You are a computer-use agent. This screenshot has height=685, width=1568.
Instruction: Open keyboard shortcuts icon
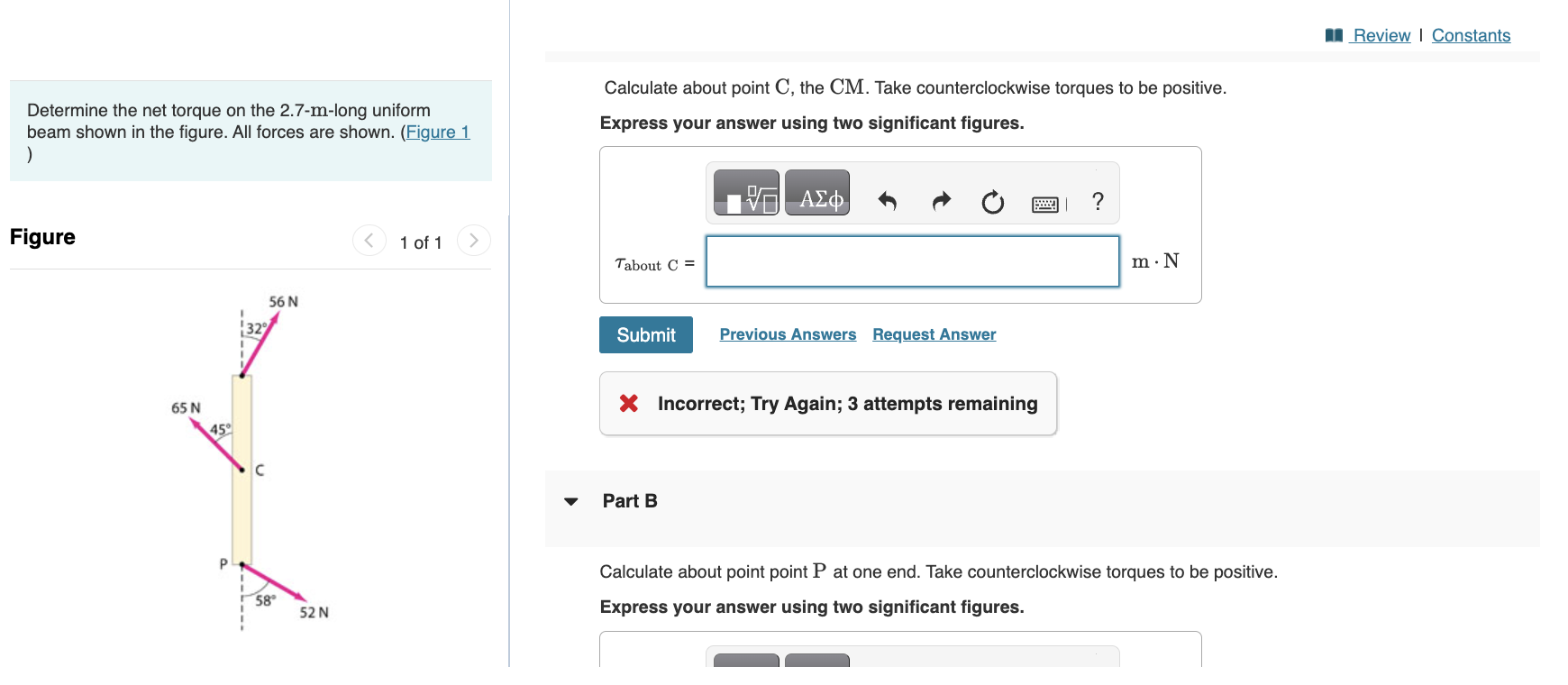click(1046, 204)
